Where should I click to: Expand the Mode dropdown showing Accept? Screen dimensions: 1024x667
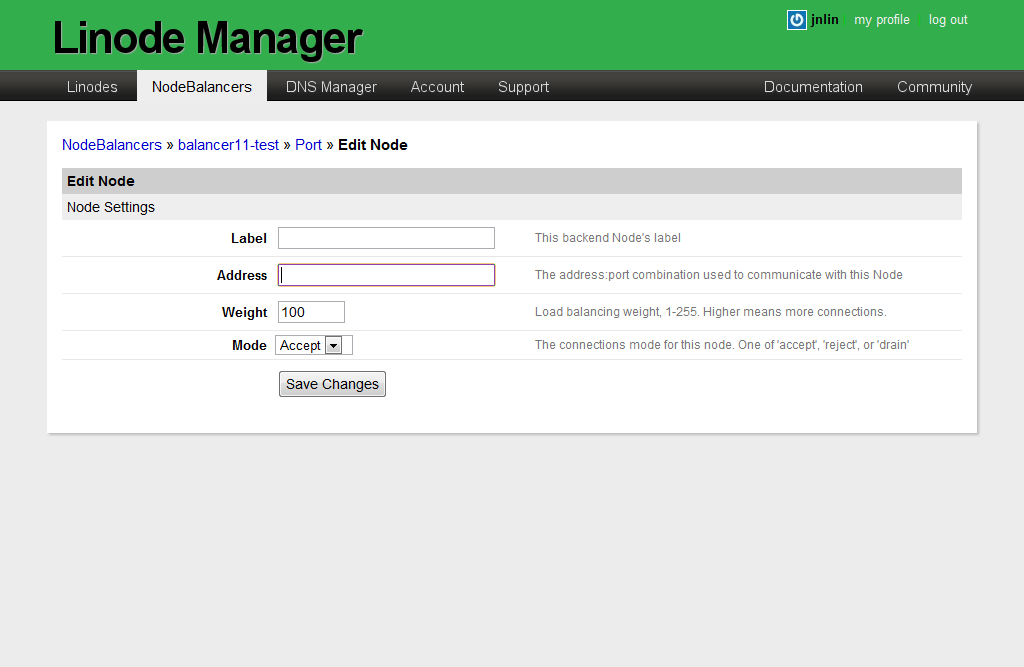pos(313,345)
